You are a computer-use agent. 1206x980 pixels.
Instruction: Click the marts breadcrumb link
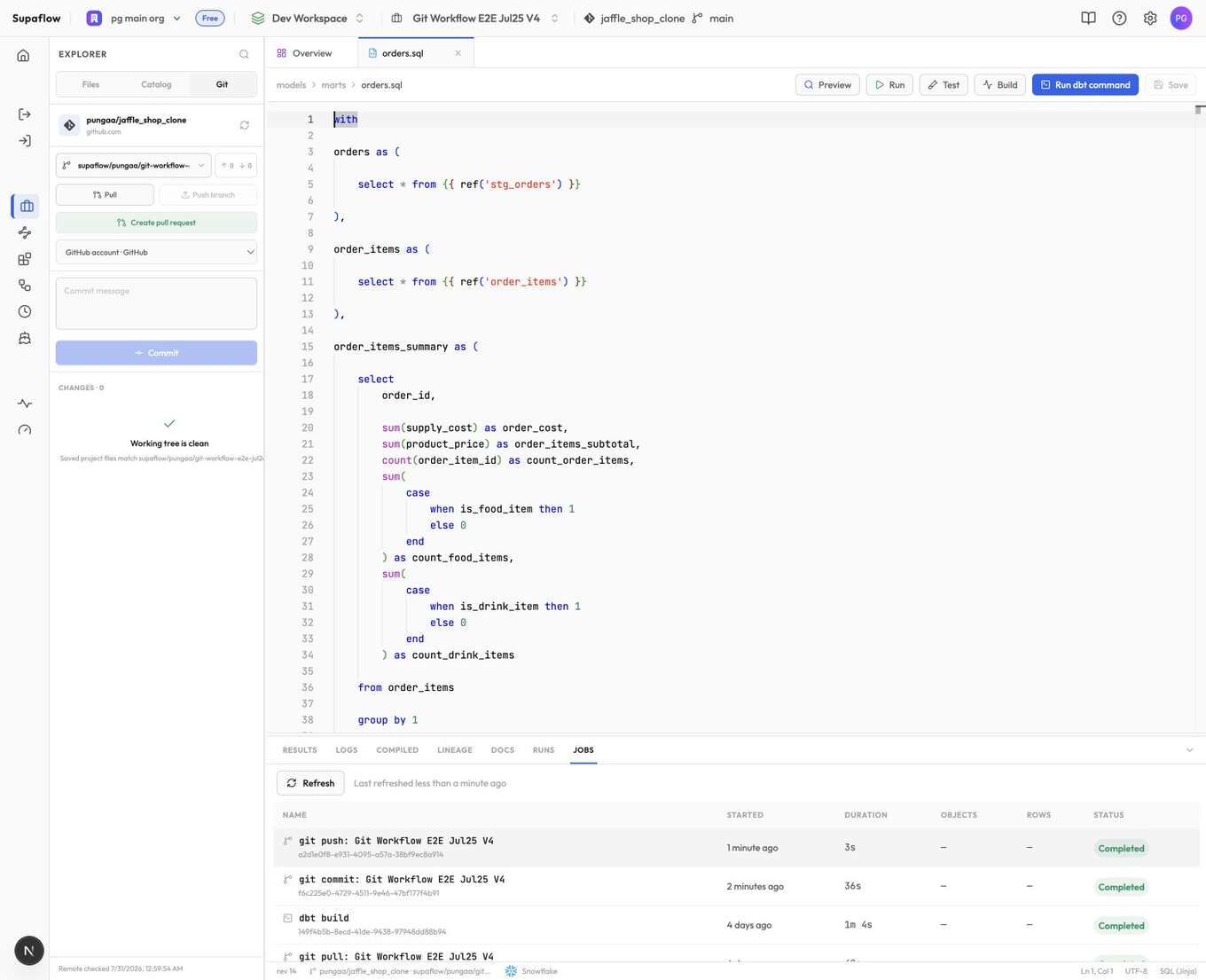[333, 85]
